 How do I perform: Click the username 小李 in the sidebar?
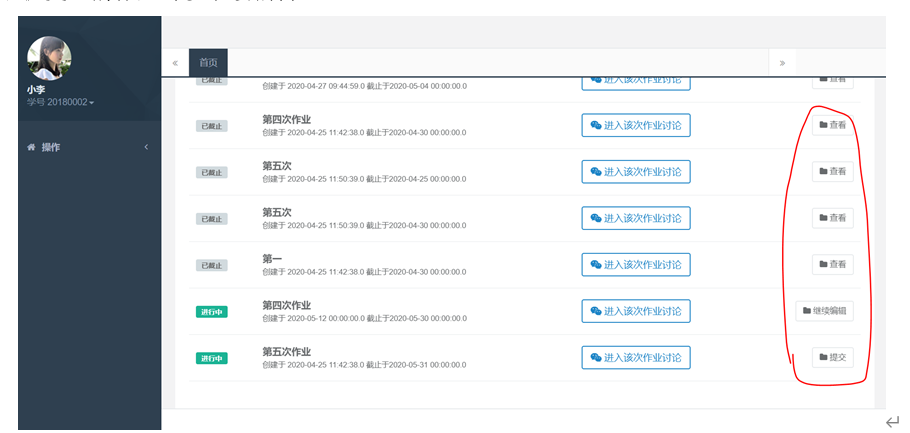pos(36,90)
